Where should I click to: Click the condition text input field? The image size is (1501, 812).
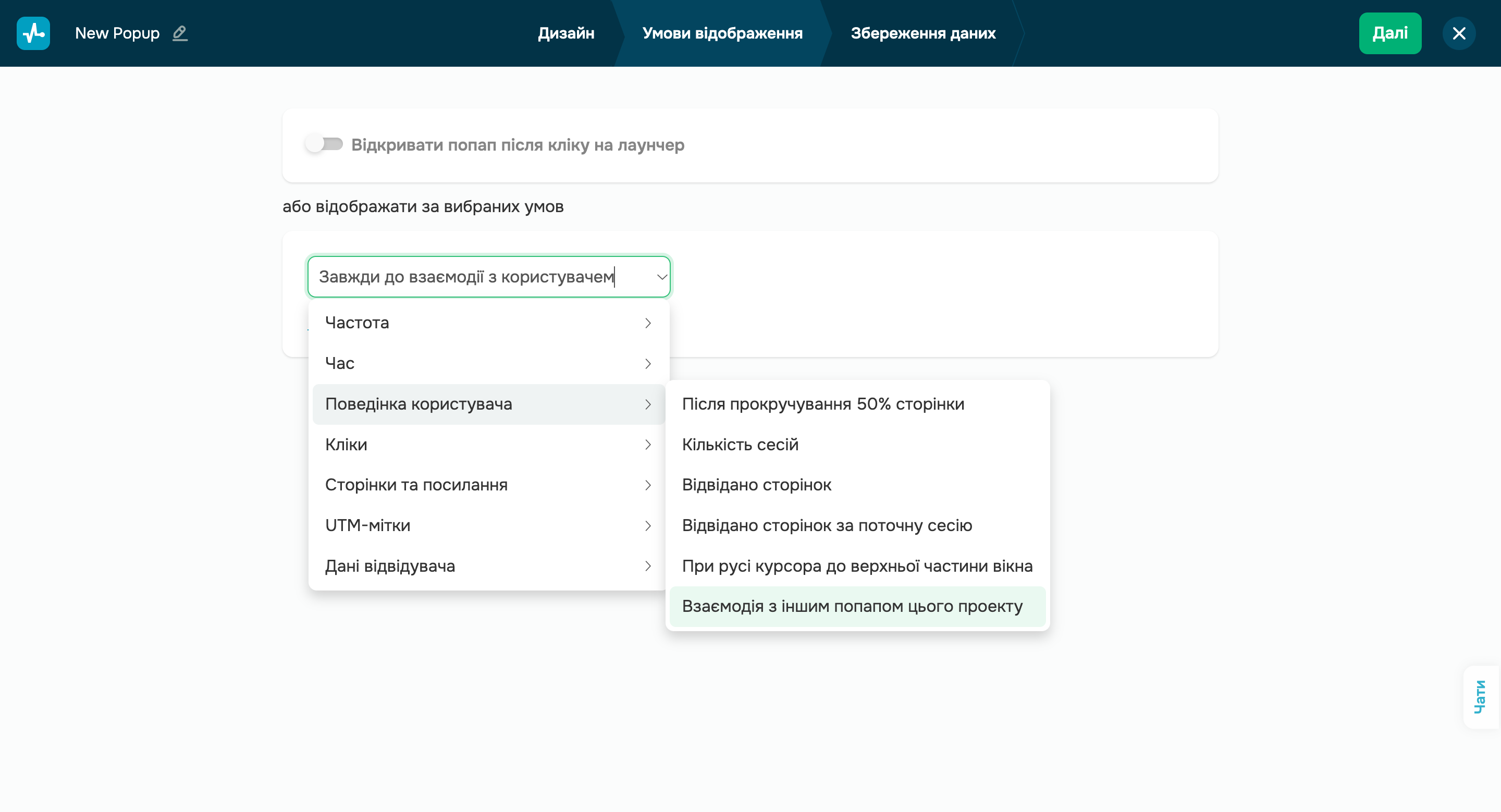466,277
